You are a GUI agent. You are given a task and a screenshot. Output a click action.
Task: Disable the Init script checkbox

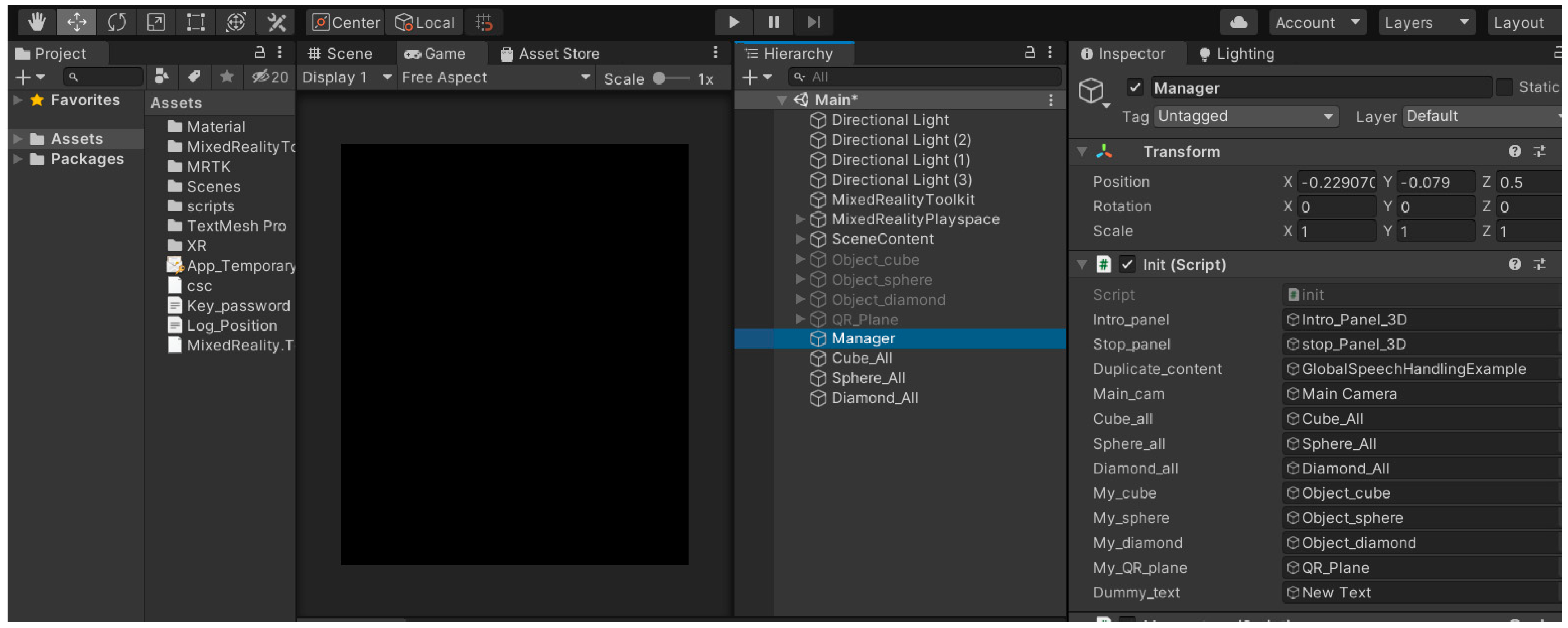pos(1127,265)
